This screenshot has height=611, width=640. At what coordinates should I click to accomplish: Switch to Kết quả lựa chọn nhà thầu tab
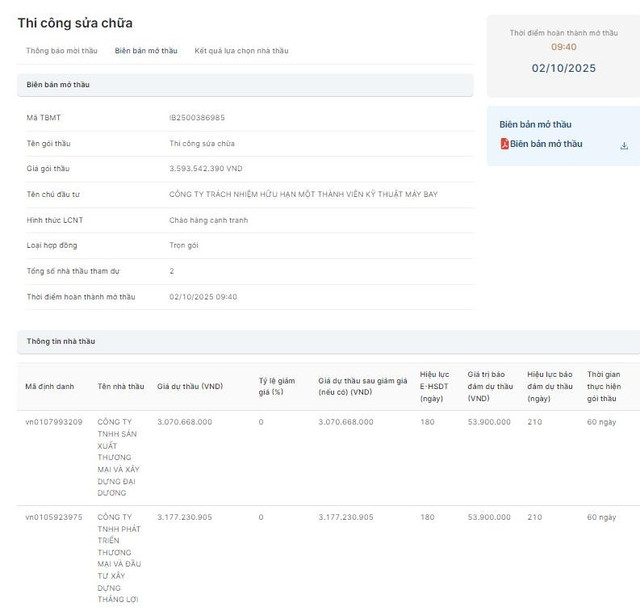[x=241, y=50]
